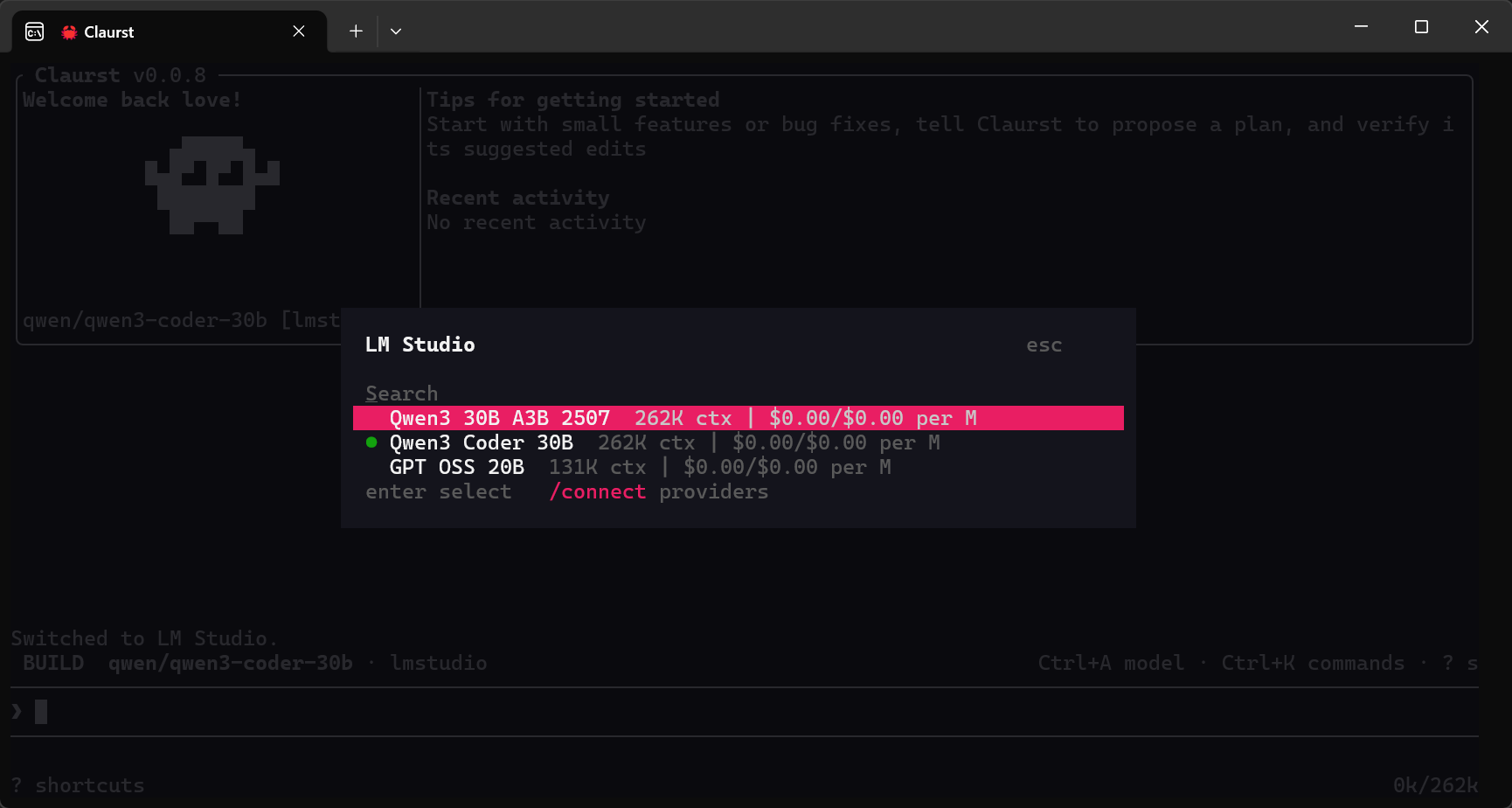The width and height of the screenshot is (1512, 808).
Task: Open /connect providers link
Action: (x=658, y=491)
